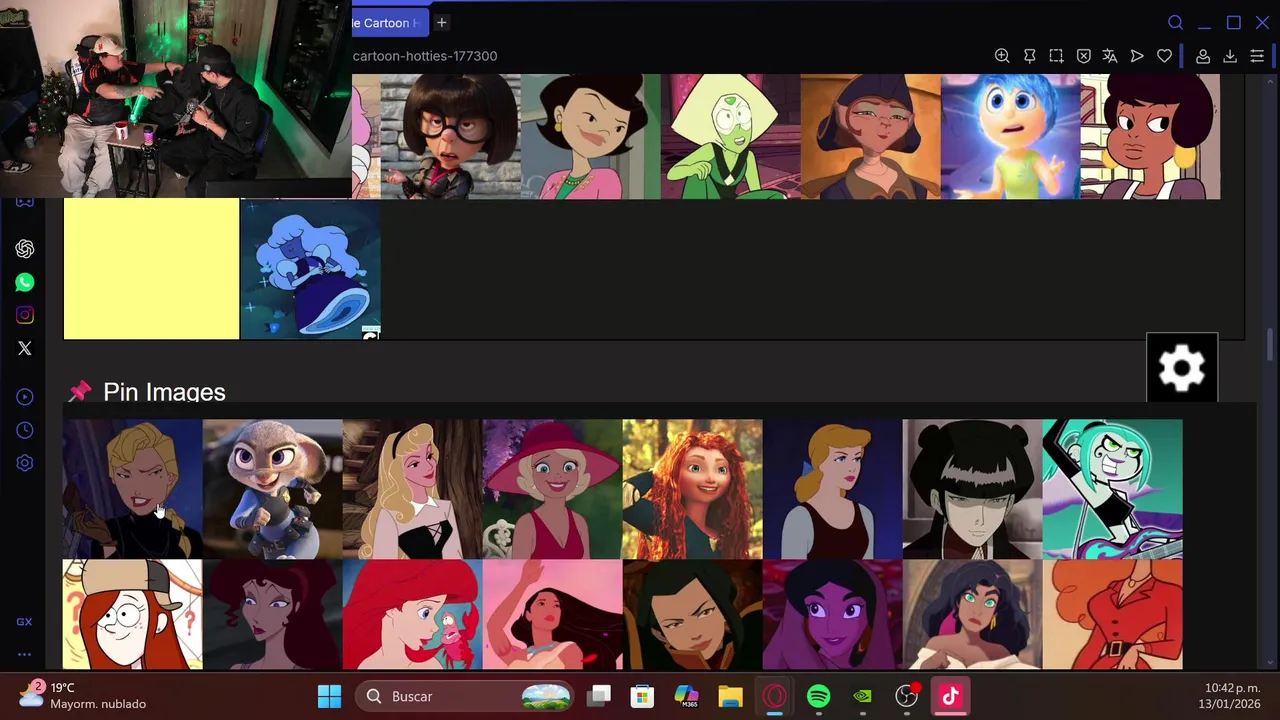Open NVIDIA app from the taskbar

coord(862,696)
